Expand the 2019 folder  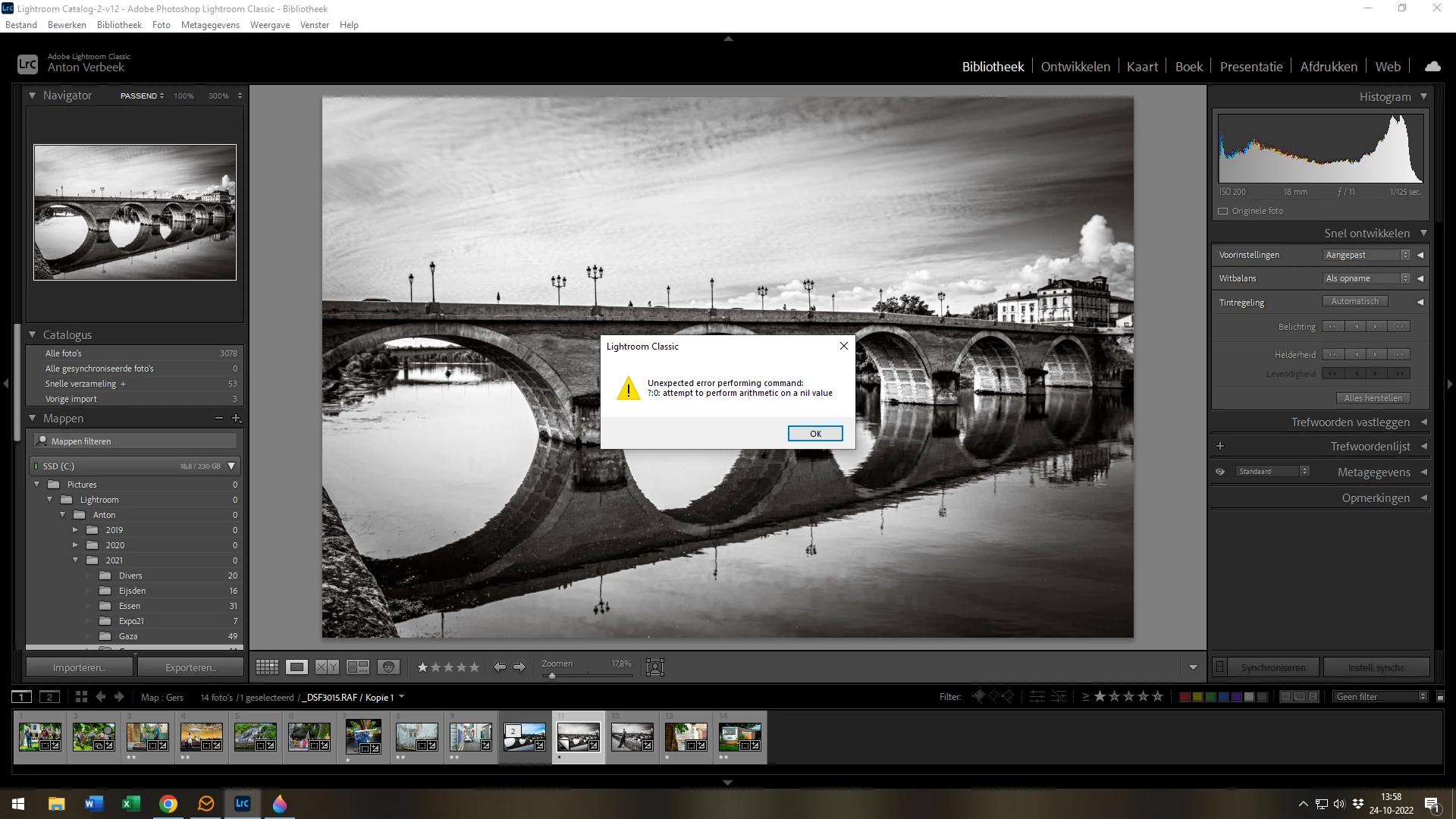click(x=75, y=530)
